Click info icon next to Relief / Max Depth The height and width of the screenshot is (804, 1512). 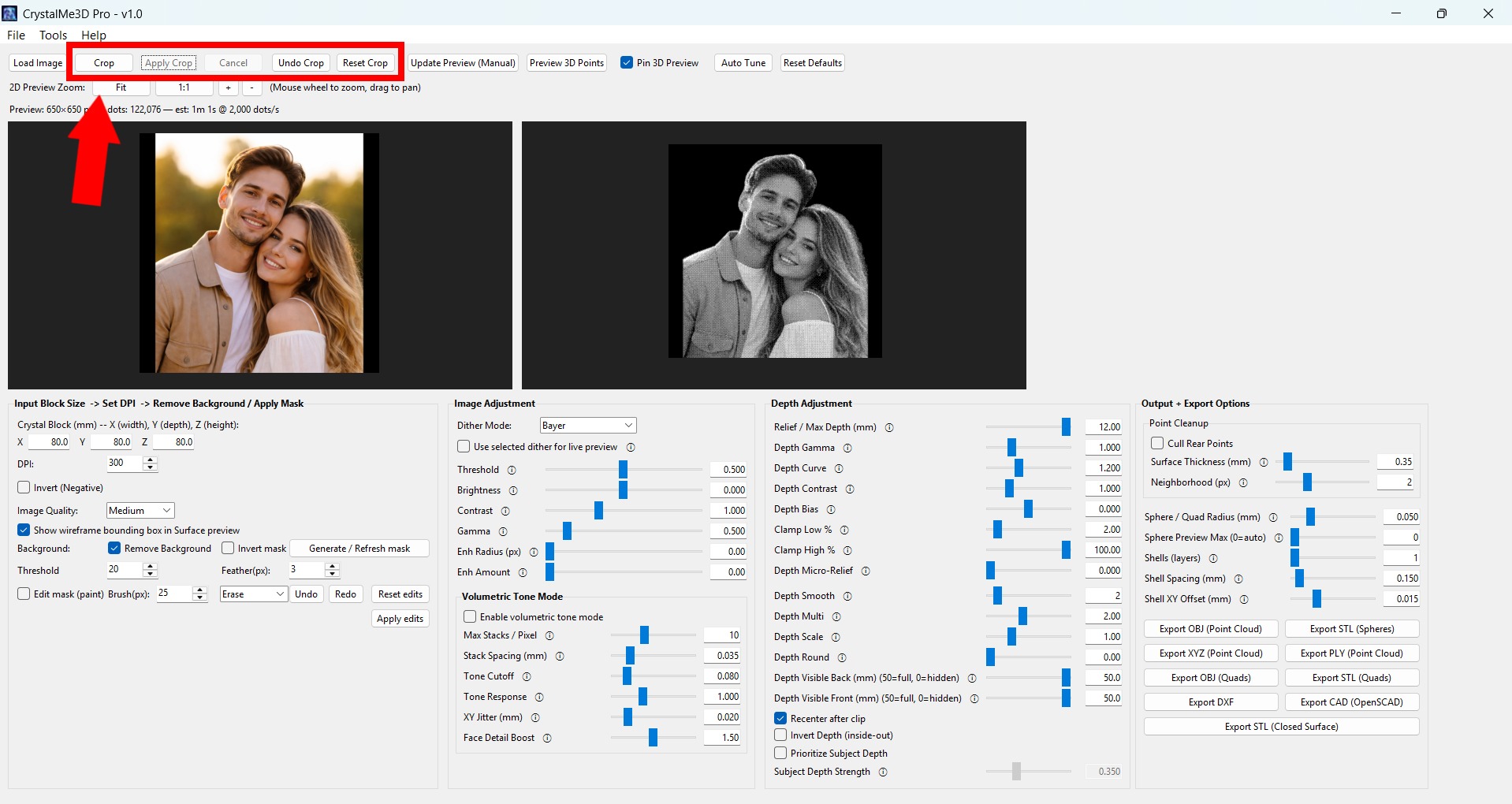(889, 427)
